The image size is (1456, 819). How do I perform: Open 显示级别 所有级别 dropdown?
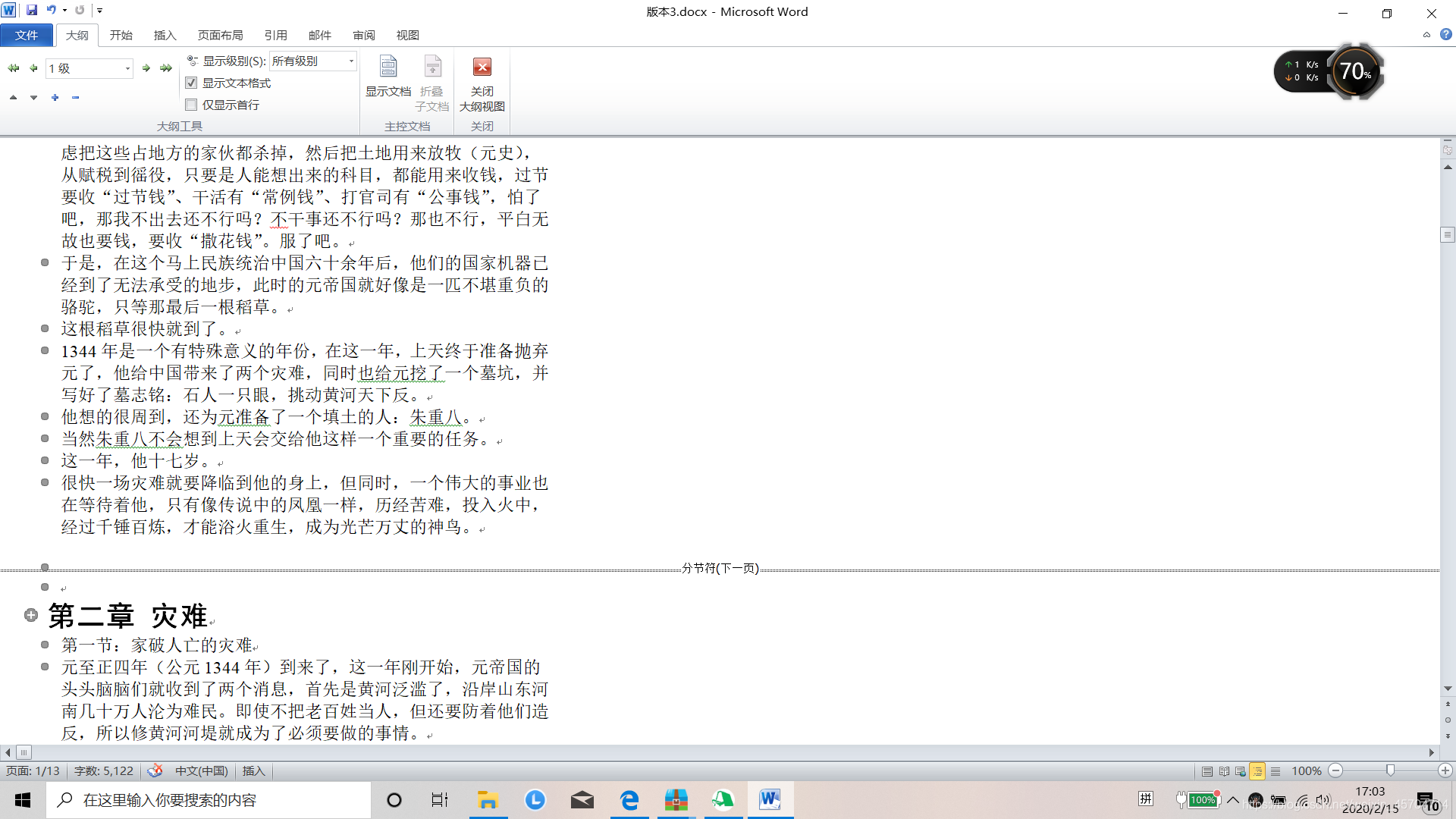click(351, 61)
